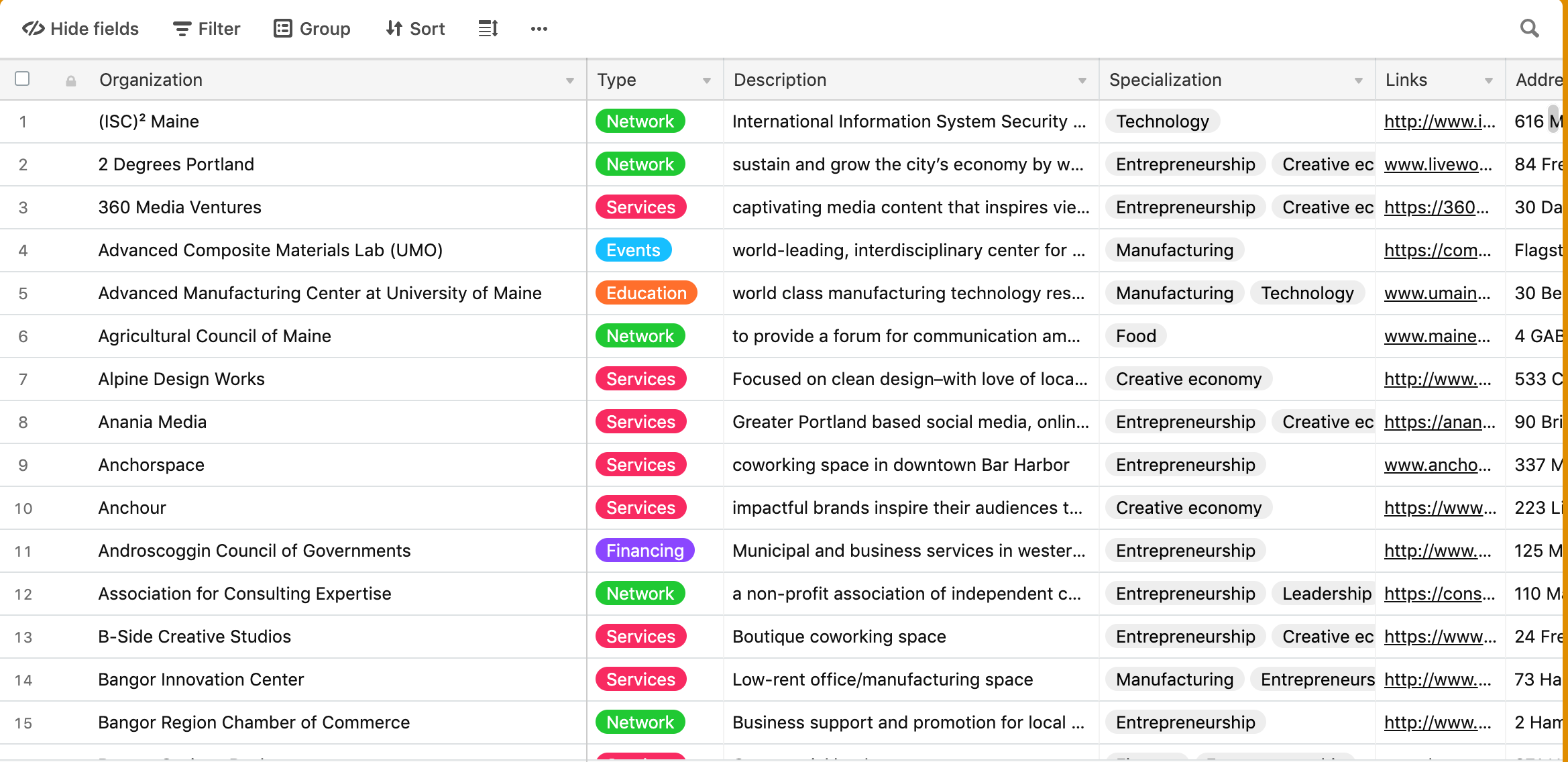The height and width of the screenshot is (762, 1568).
Task: Open the https://com... link
Action: [x=1437, y=250]
